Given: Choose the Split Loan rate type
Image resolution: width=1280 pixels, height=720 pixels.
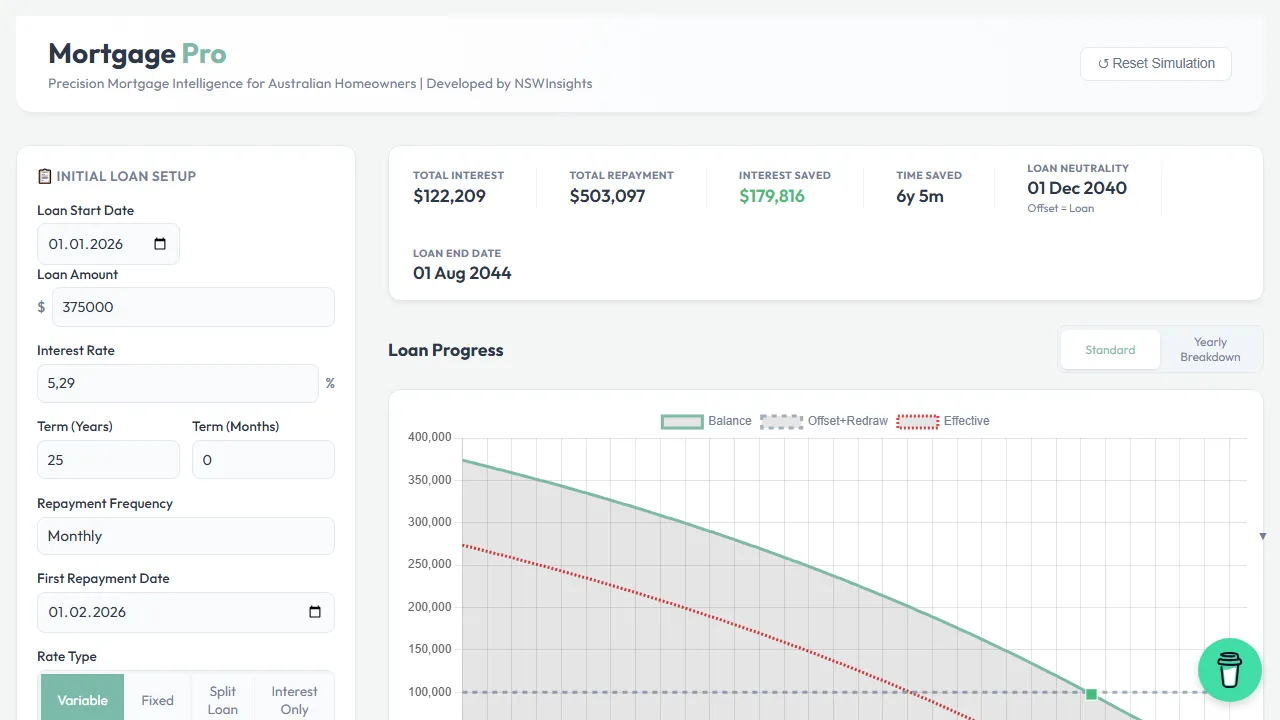Looking at the screenshot, I should (x=223, y=700).
